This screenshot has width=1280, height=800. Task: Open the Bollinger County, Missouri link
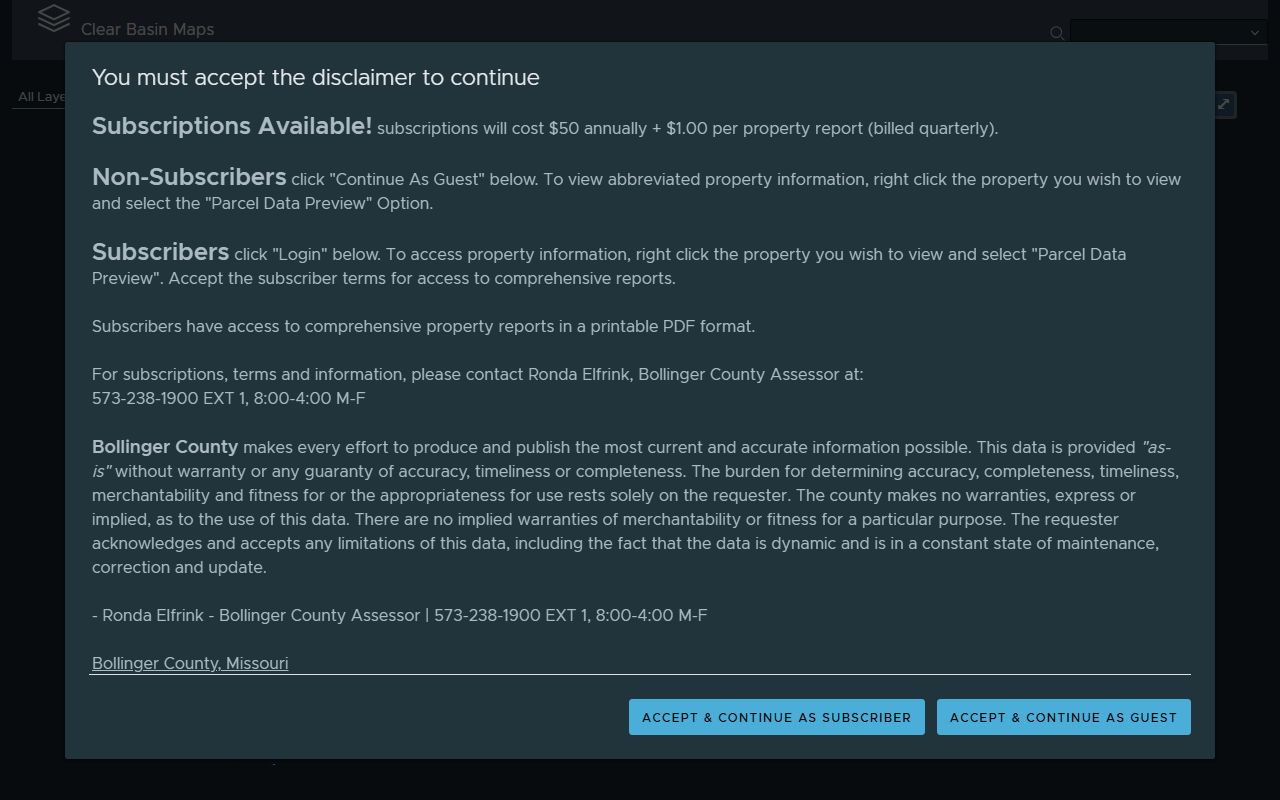pos(190,663)
